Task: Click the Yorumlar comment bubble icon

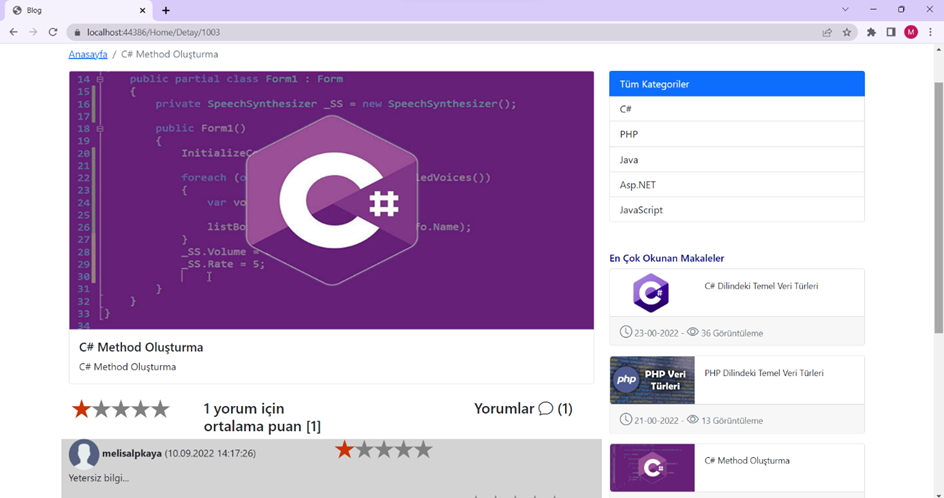Action: (545, 409)
